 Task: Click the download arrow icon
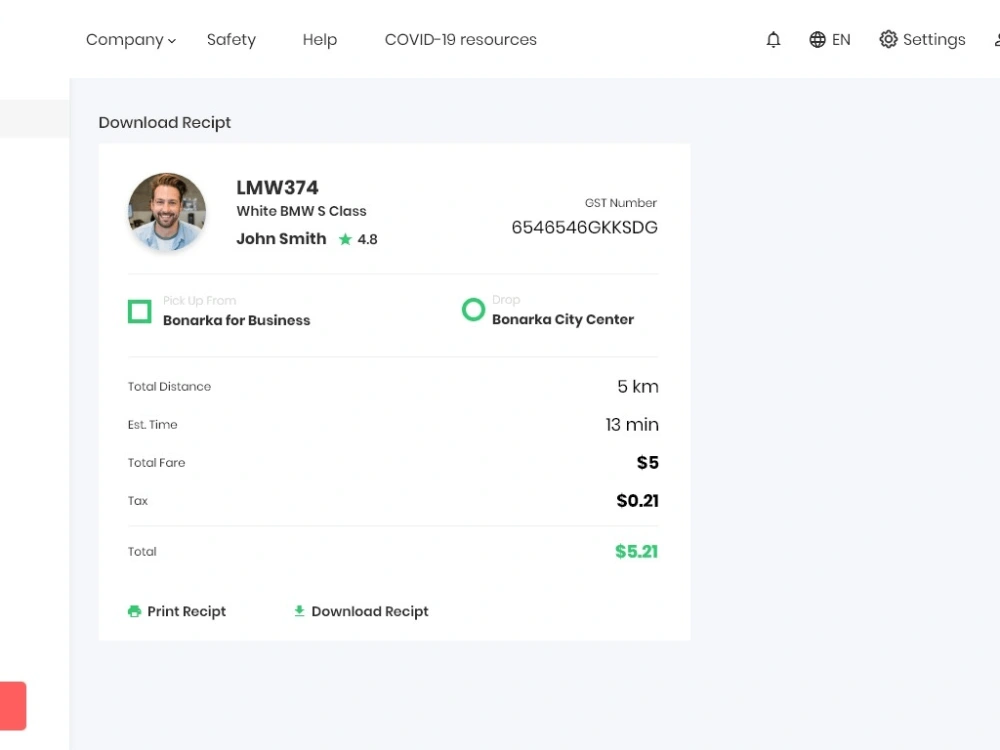pos(299,611)
